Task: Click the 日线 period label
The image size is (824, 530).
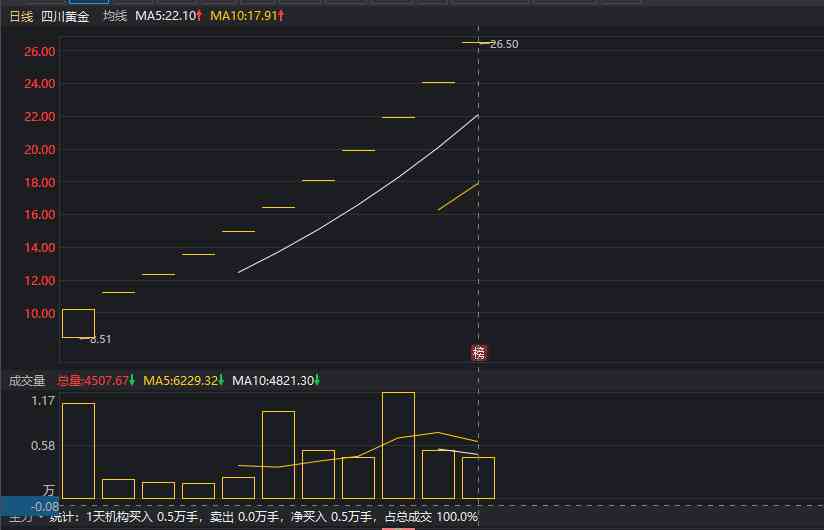Action: (21, 17)
